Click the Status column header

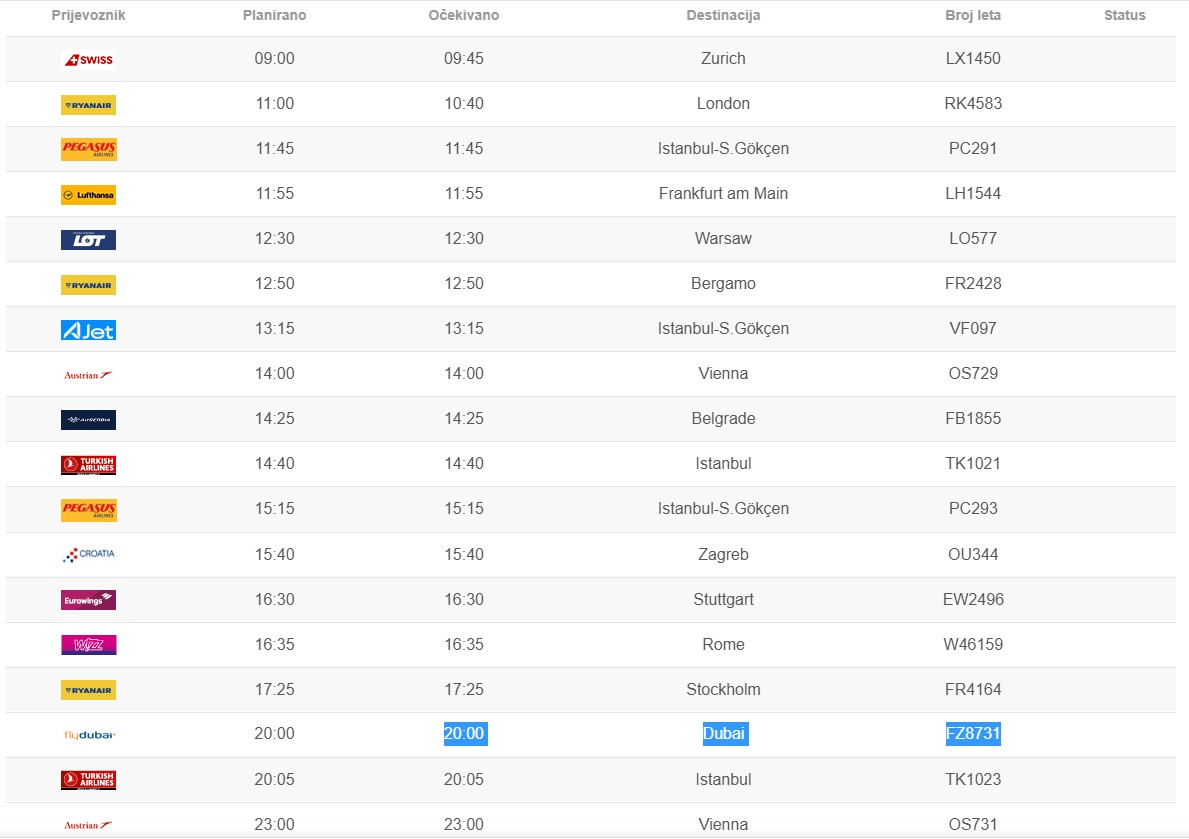click(1125, 16)
